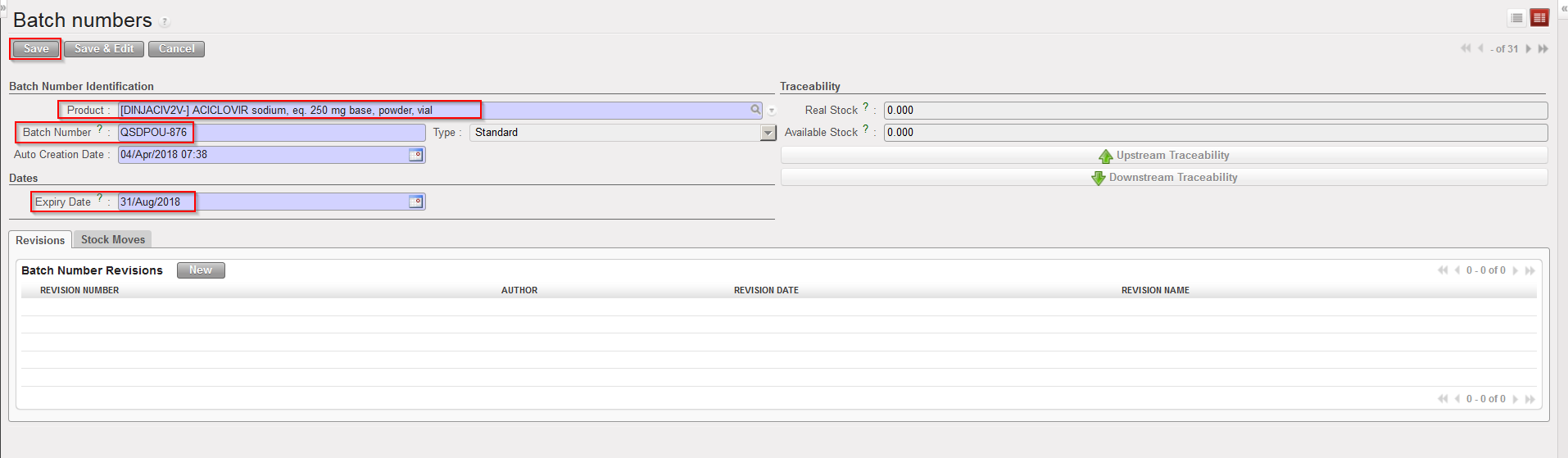Show Batch Number field help question mark

point(100,129)
